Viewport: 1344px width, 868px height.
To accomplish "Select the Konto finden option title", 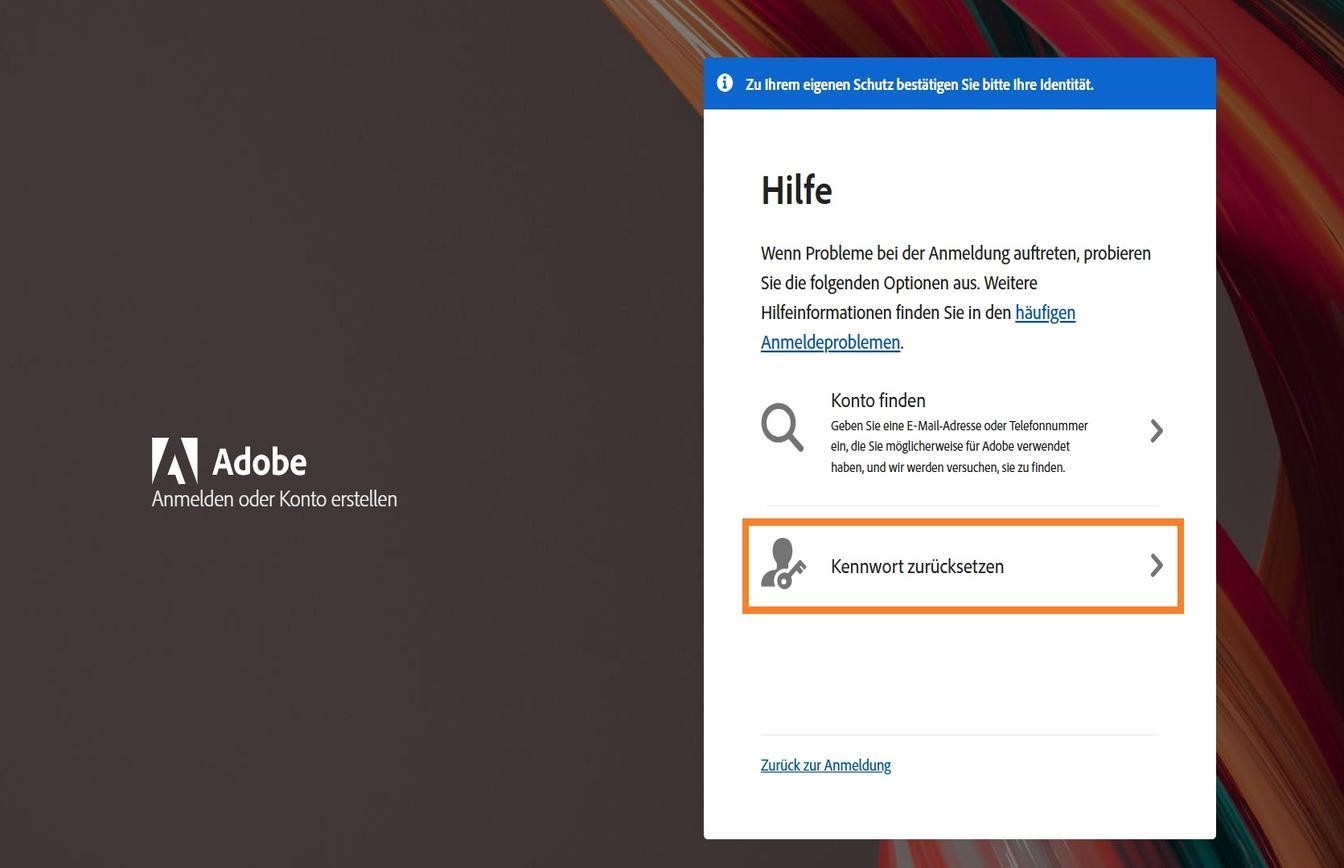I will click(x=878, y=401).
